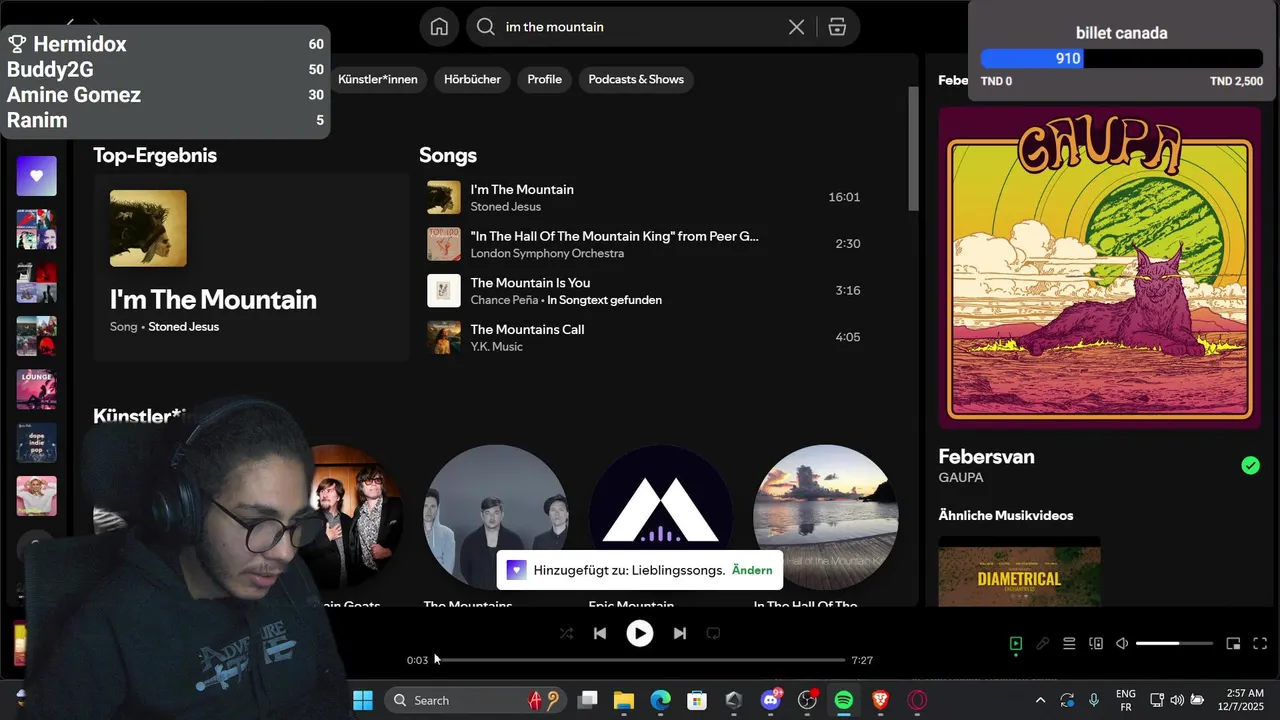Click microphone icon in system tray

pyautogui.click(x=1094, y=700)
